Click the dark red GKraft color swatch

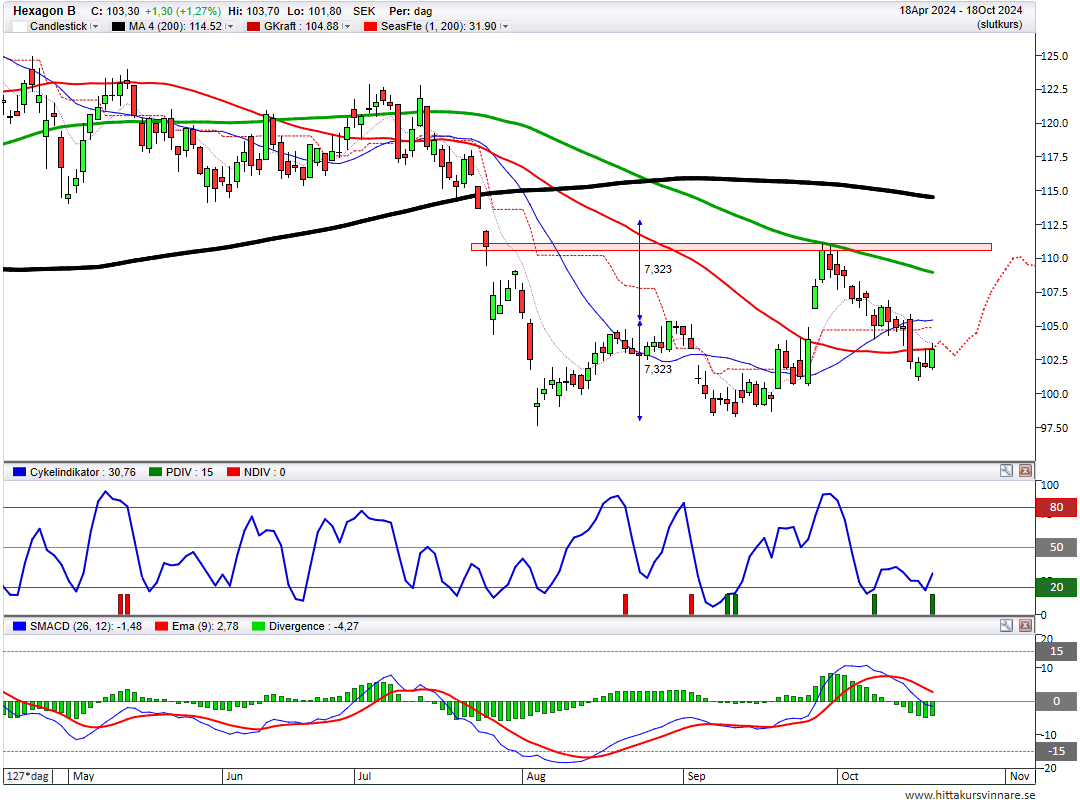[x=253, y=26]
